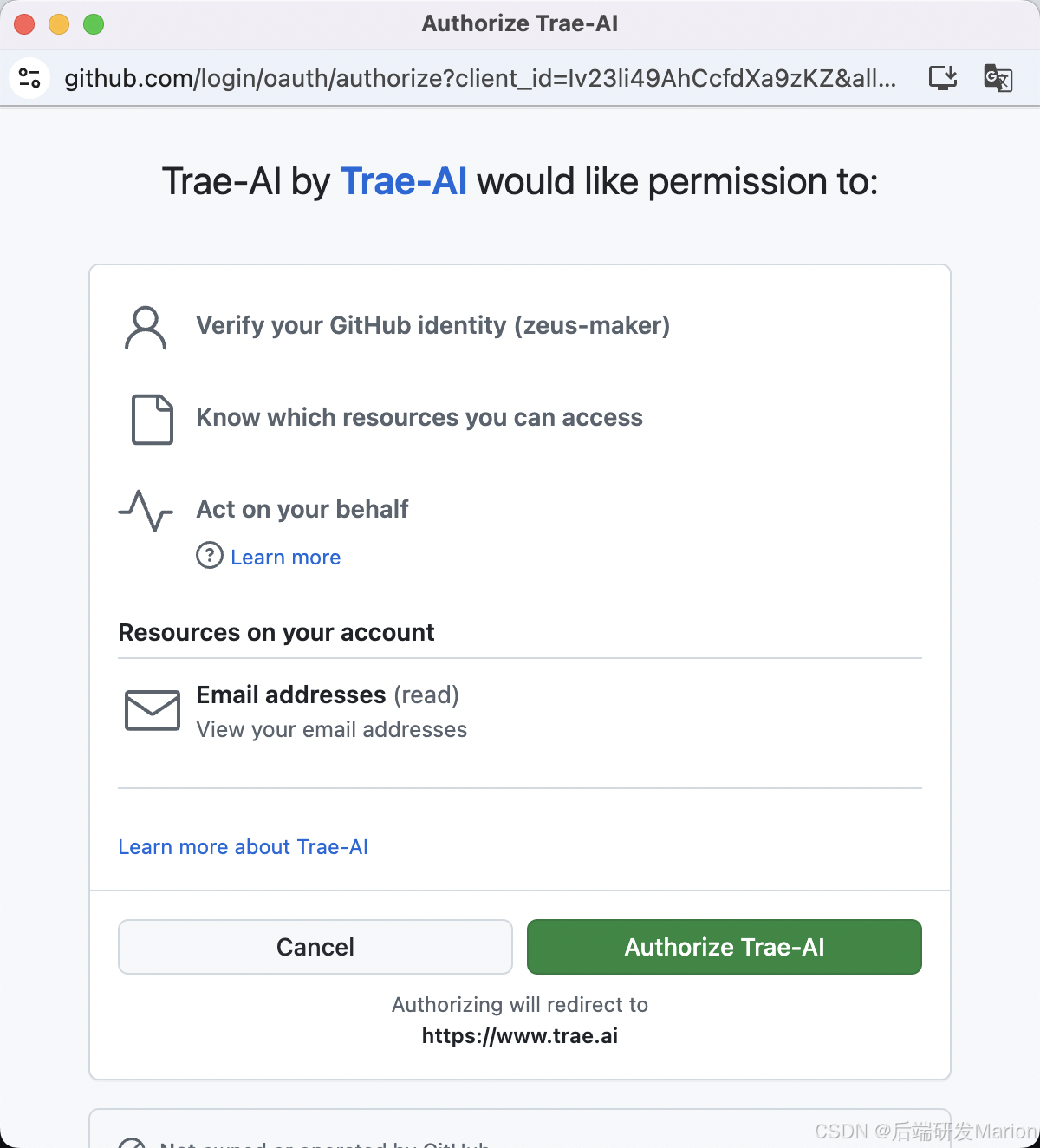Click the envelope icon for Email addresses
Image resolution: width=1040 pixels, height=1148 pixels.
tap(153, 710)
